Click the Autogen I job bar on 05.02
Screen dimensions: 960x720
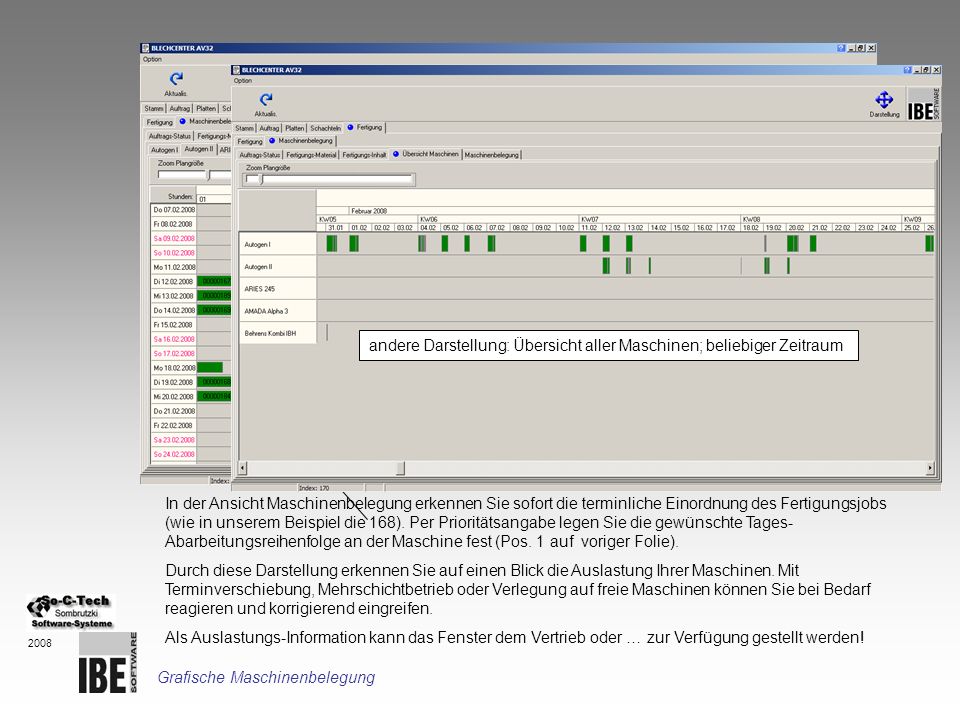445,244
